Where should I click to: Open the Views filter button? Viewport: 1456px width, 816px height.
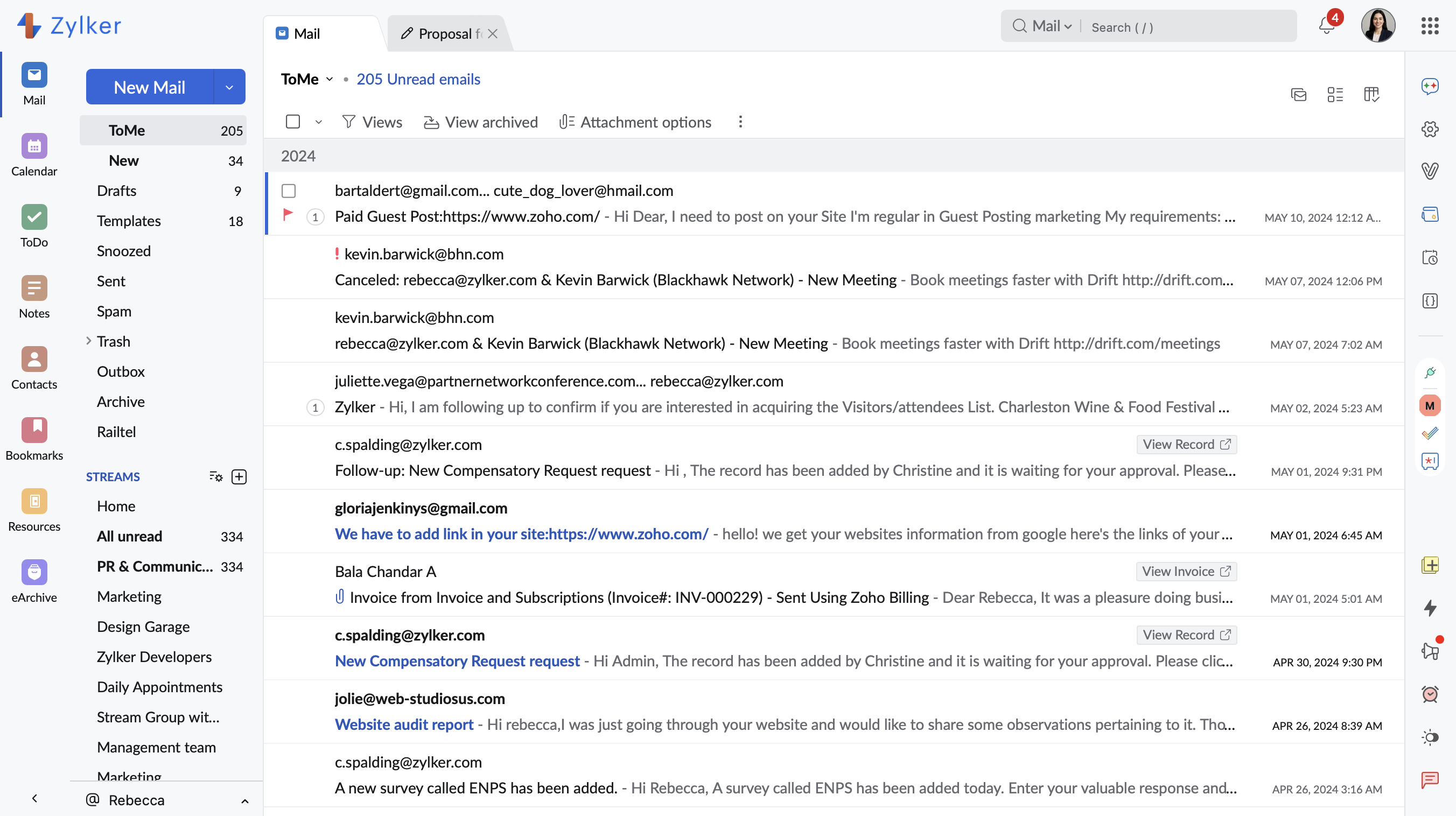pyautogui.click(x=372, y=122)
